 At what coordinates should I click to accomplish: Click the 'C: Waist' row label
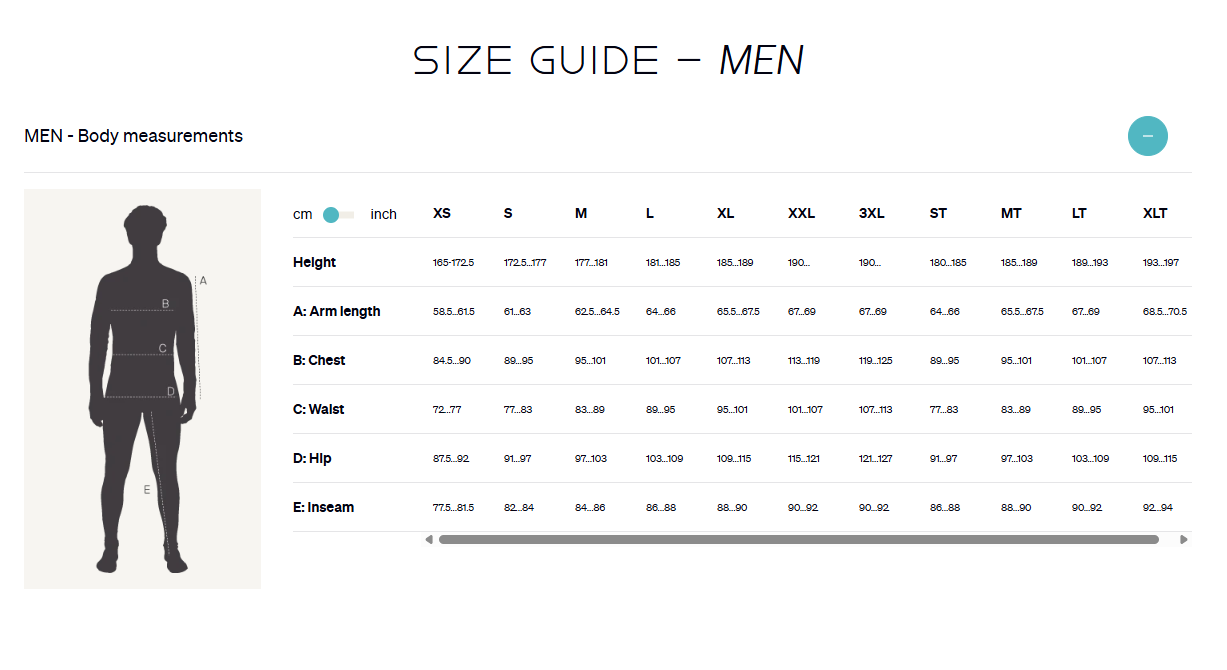(x=319, y=410)
